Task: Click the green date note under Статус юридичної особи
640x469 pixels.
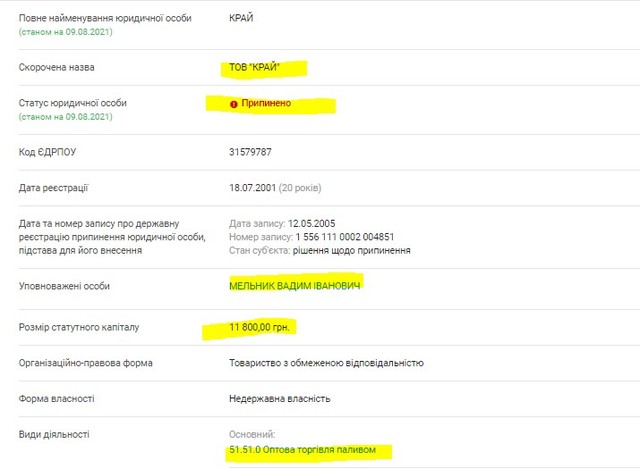Action: point(66,117)
